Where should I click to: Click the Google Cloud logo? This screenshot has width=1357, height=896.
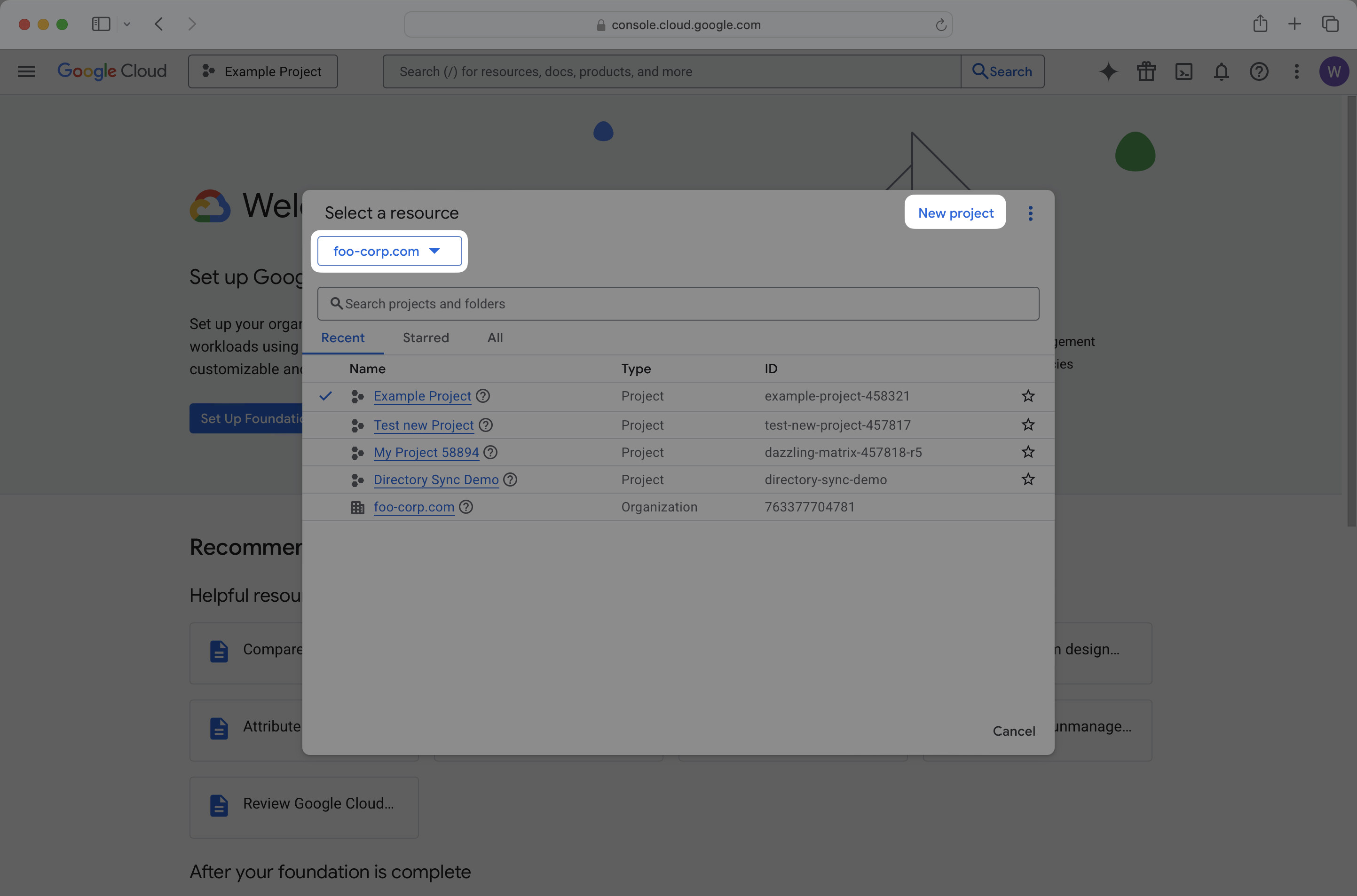tap(112, 71)
